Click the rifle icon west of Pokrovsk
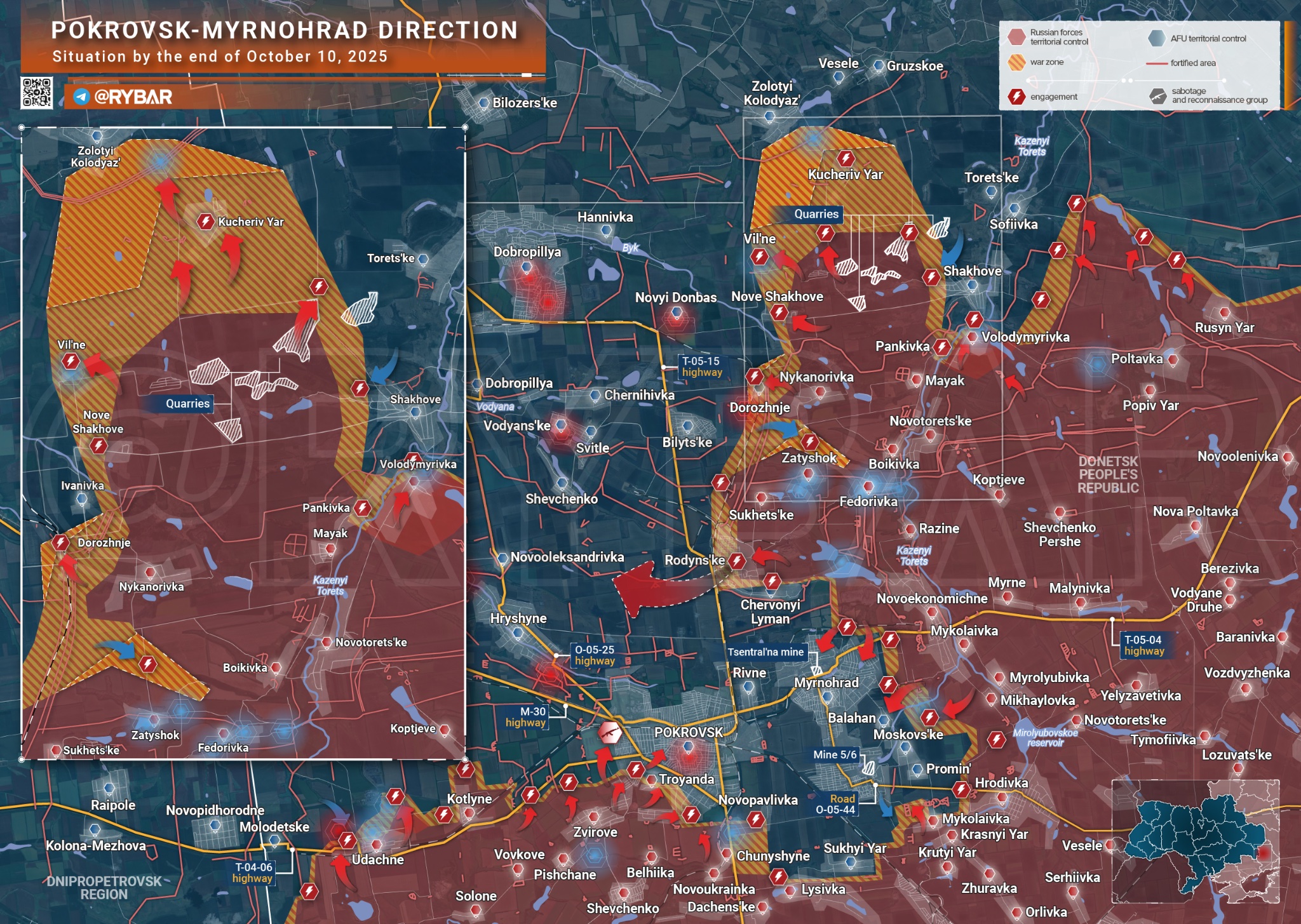This screenshot has width=1301, height=924. click(610, 733)
